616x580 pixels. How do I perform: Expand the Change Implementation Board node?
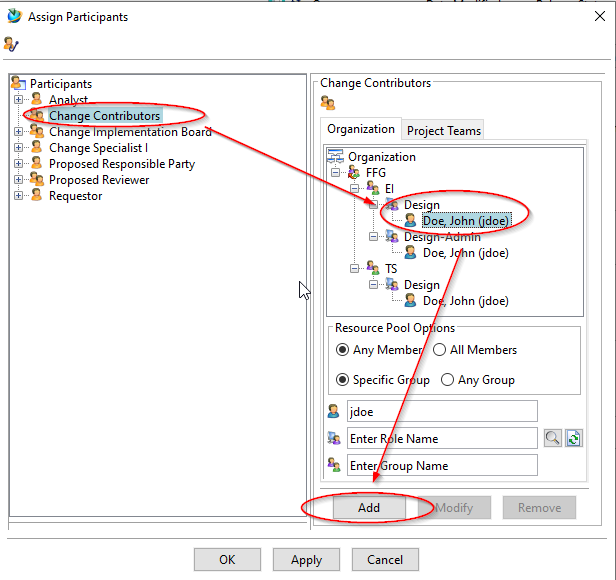click(18, 132)
